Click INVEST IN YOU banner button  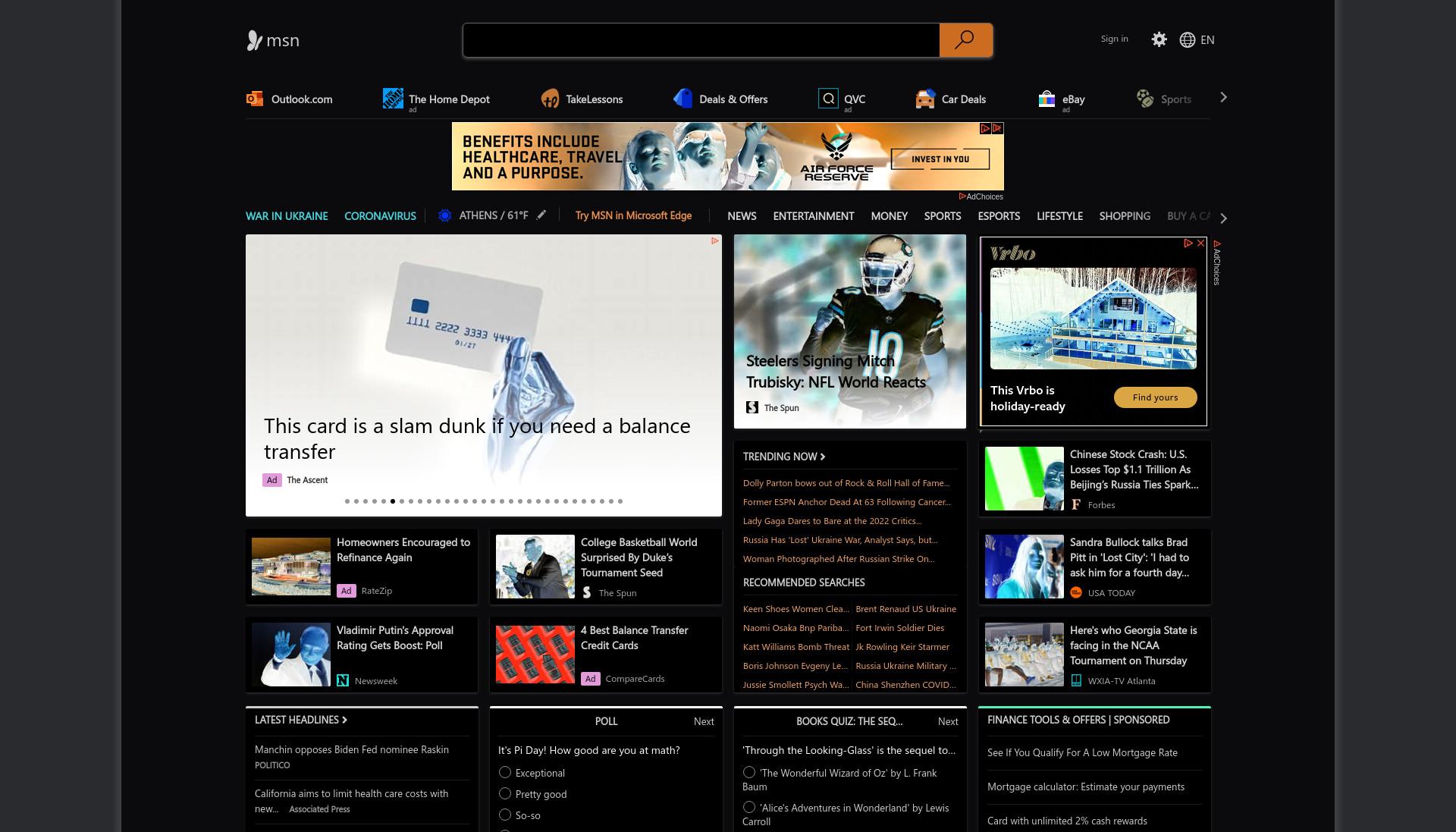(x=940, y=159)
